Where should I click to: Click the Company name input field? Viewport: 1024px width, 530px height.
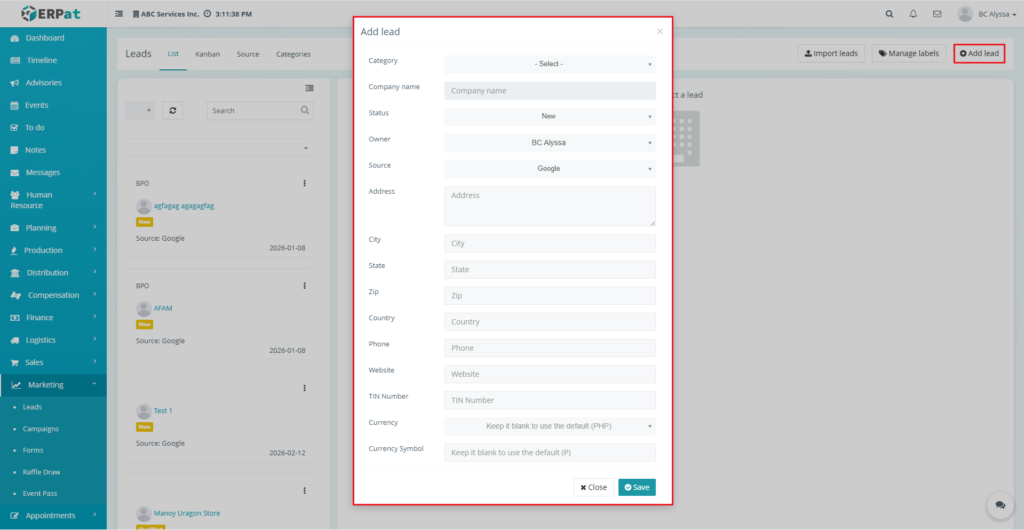tap(549, 91)
